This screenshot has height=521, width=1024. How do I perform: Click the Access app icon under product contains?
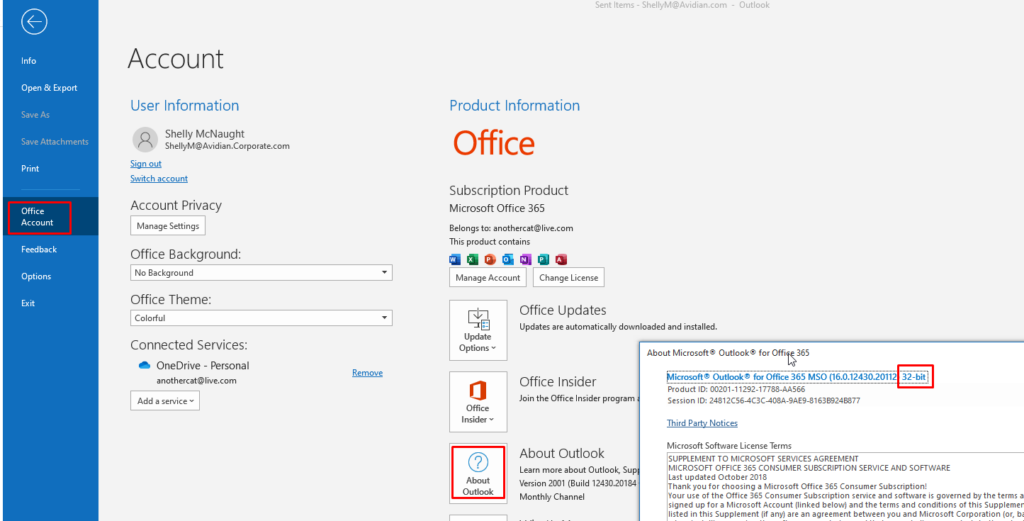[x=561, y=259]
